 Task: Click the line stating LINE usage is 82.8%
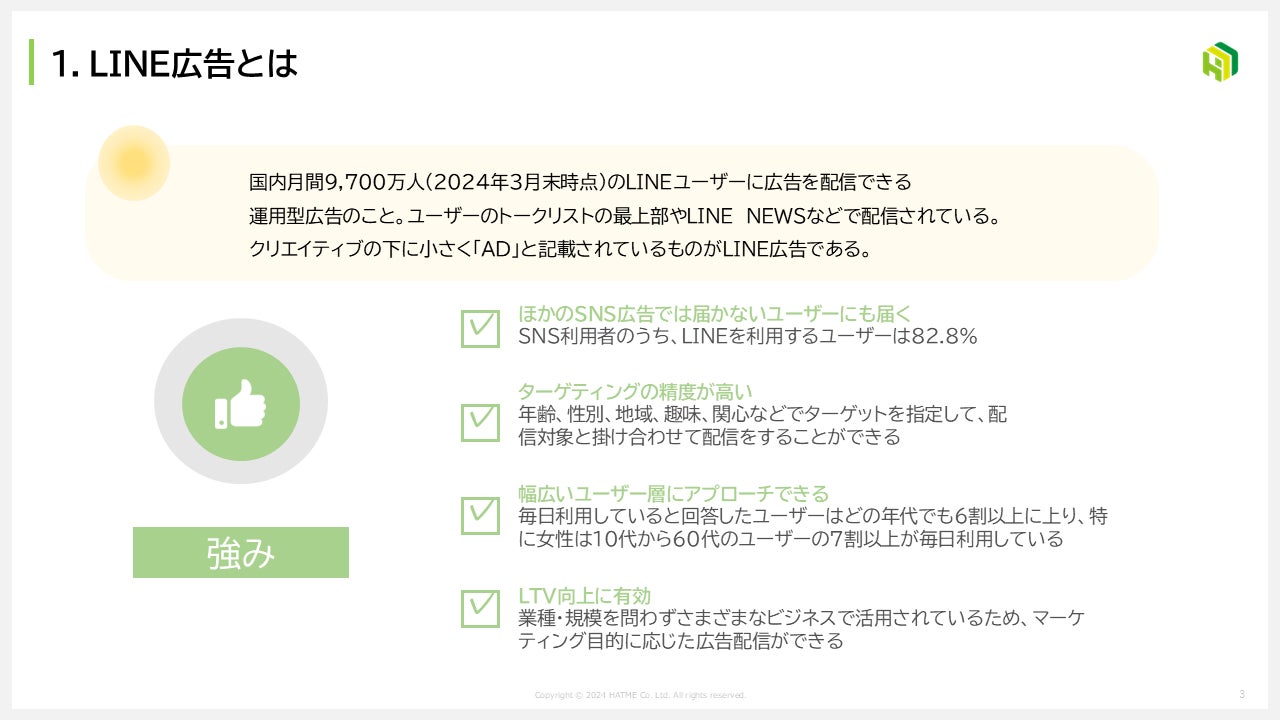click(x=747, y=337)
